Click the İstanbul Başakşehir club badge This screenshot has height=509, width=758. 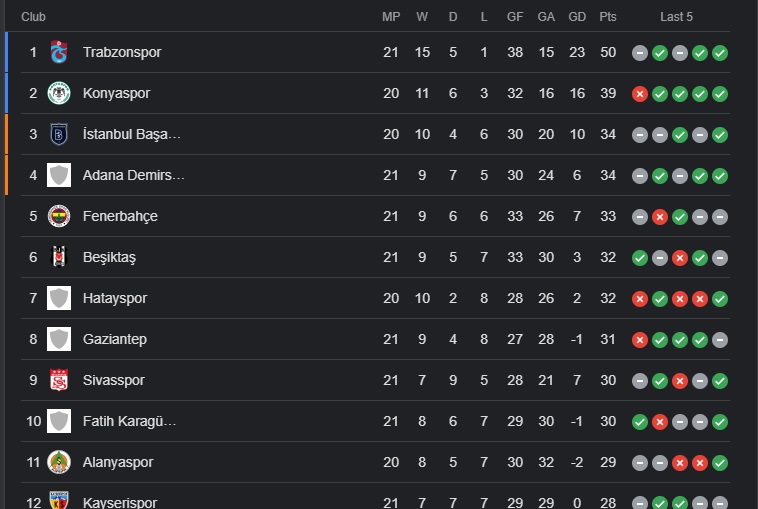(x=59, y=134)
